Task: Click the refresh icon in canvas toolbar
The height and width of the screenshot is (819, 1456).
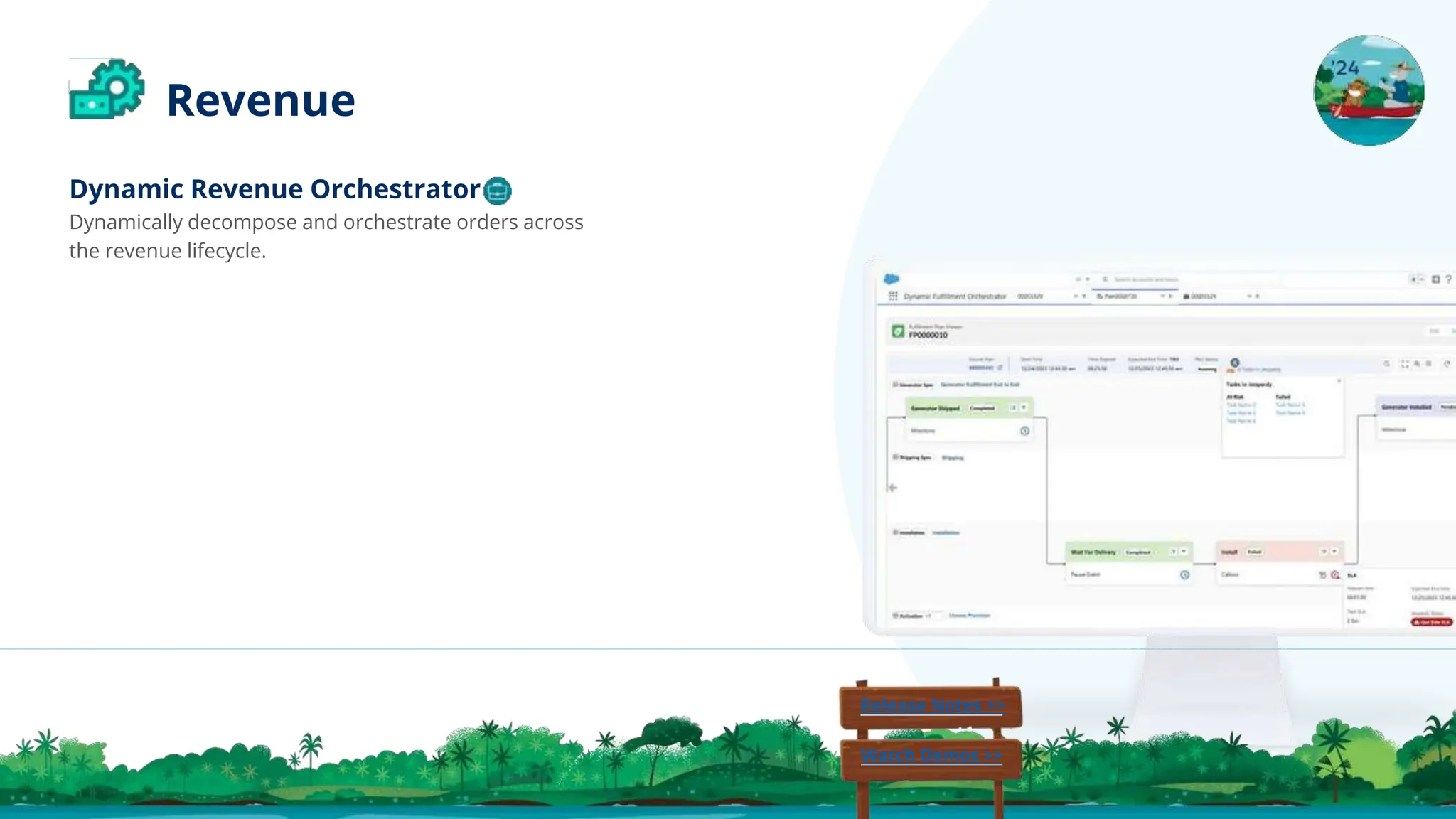Action: point(1447,364)
